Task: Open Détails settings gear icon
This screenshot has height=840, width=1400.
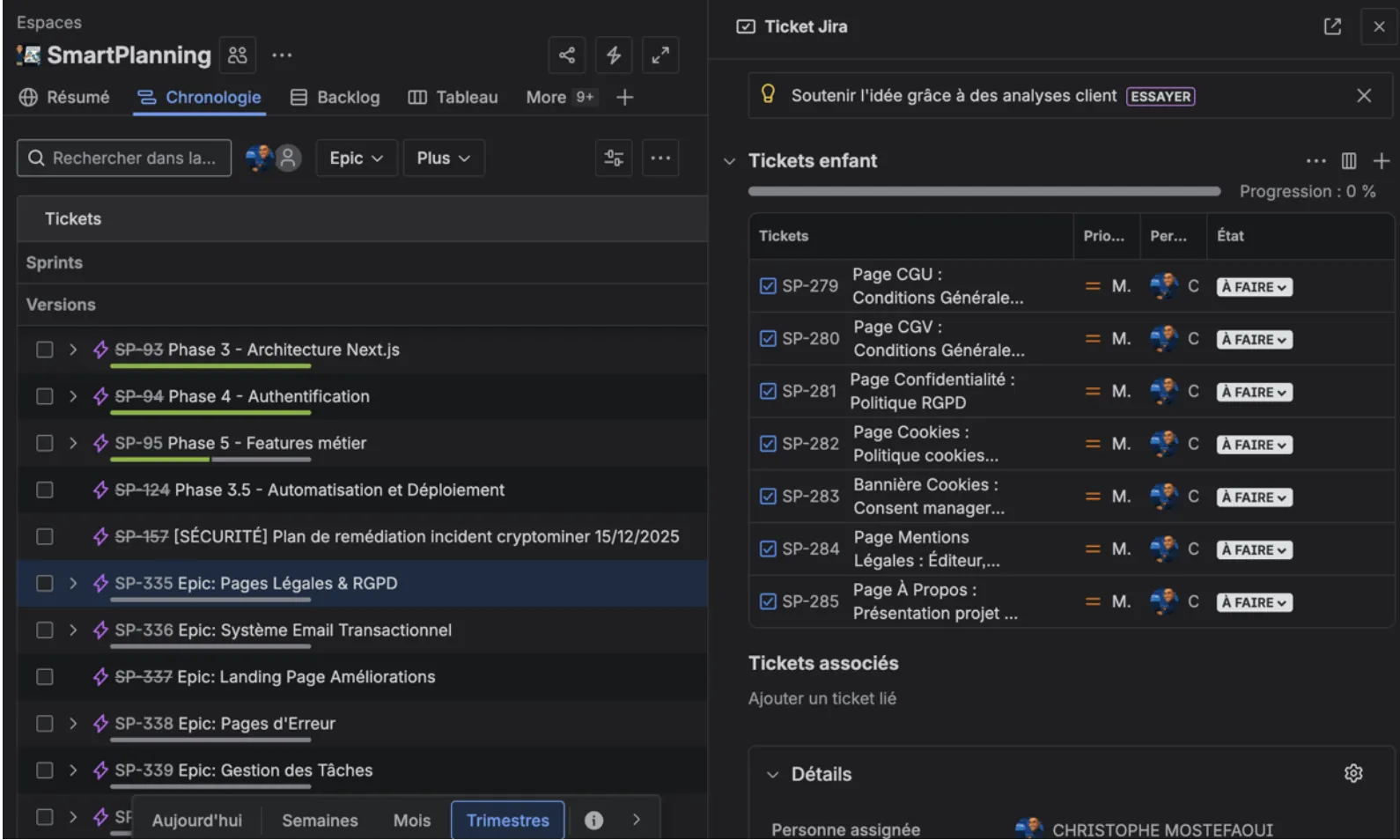Action: (1353, 774)
